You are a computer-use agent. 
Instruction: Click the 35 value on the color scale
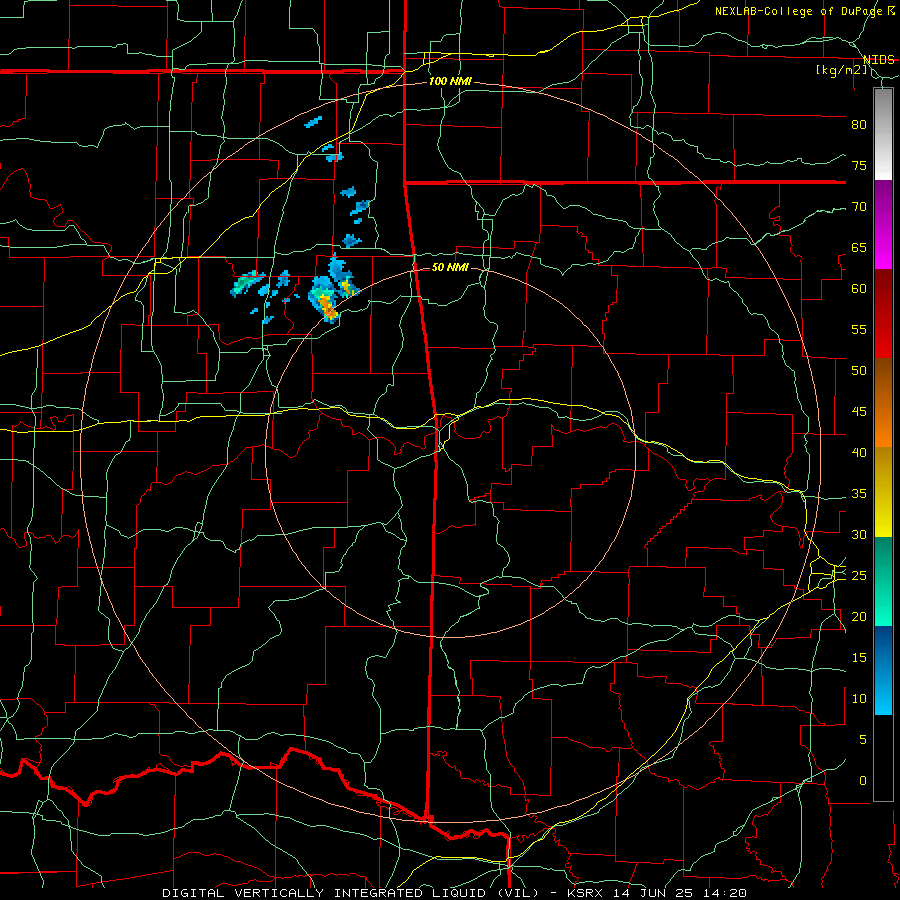(x=859, y=494)
